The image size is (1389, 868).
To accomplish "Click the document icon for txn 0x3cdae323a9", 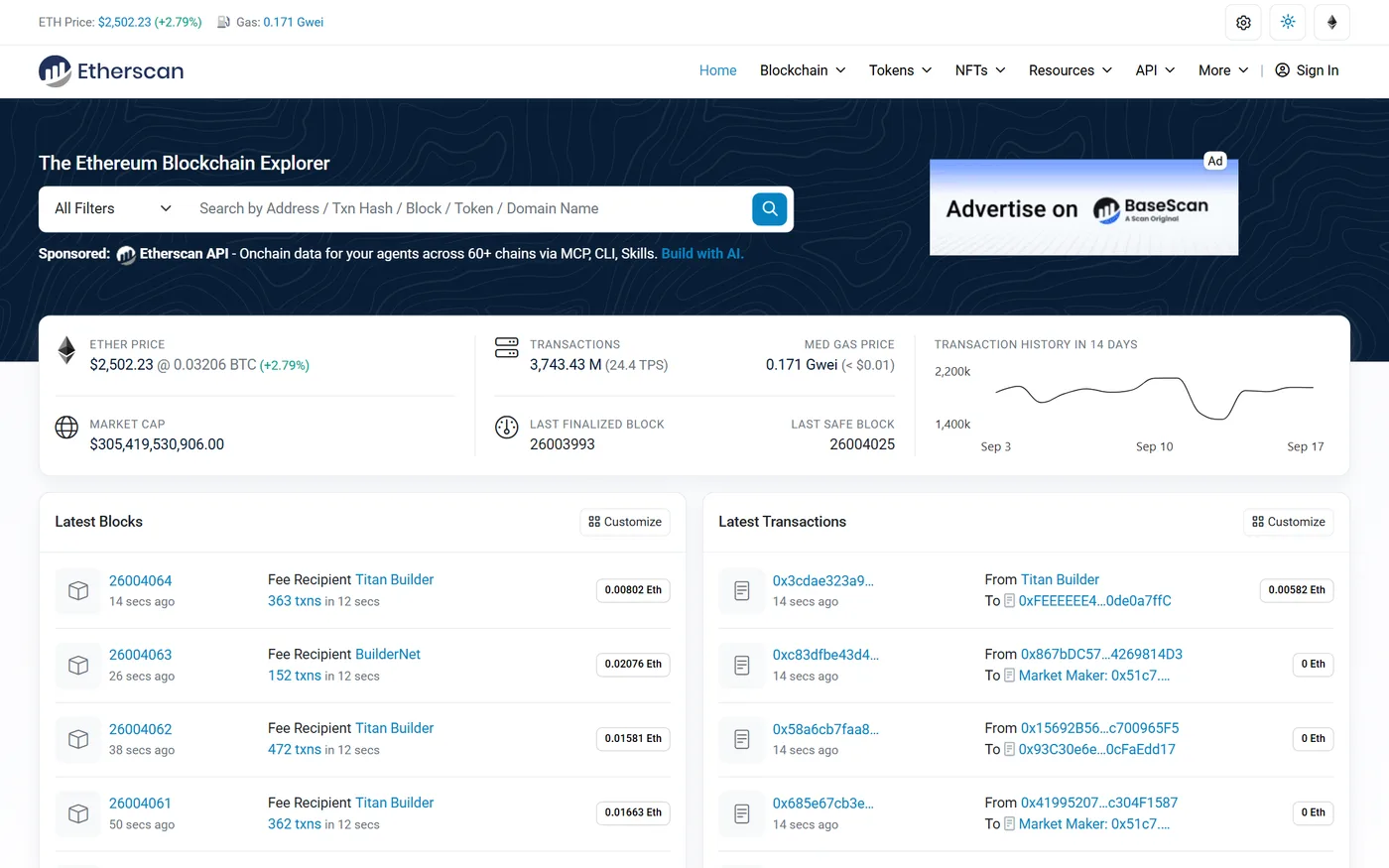I will (x=742, y=590).
